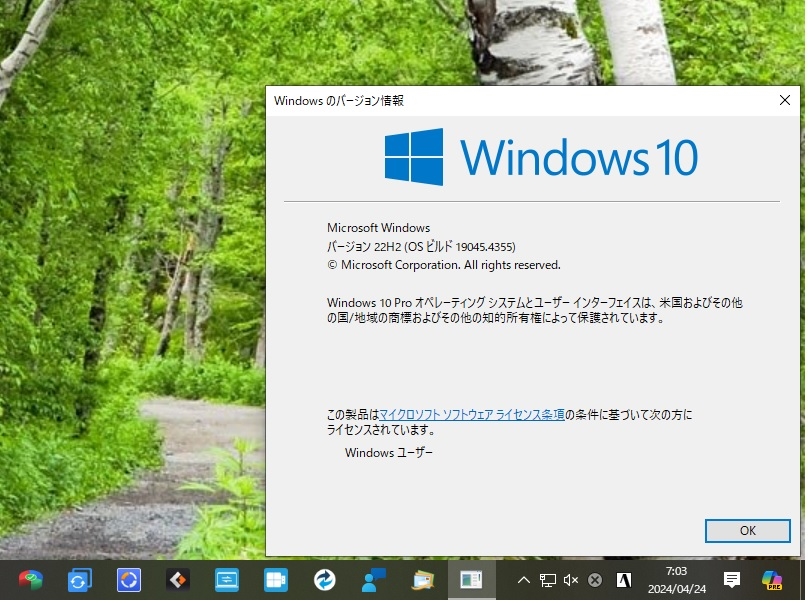The width and height of the screenshot is (808, 603).
Task: Click the muted speaker volume icon
Action: click(573, 582)
